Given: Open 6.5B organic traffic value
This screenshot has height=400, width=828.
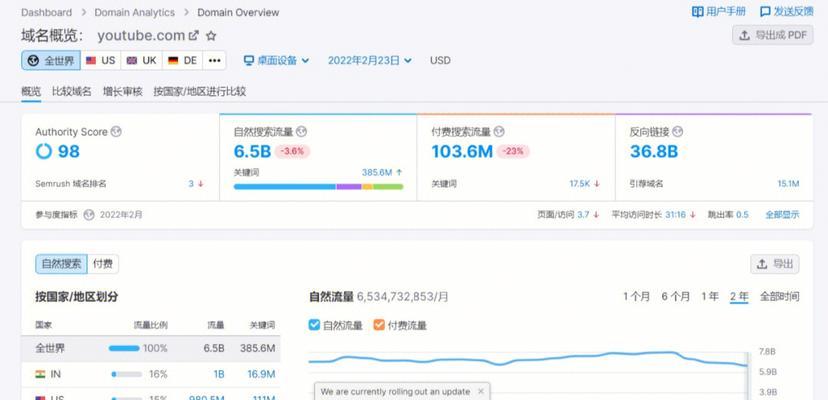Looking at the screenshot, I should (x=252, y=152).
